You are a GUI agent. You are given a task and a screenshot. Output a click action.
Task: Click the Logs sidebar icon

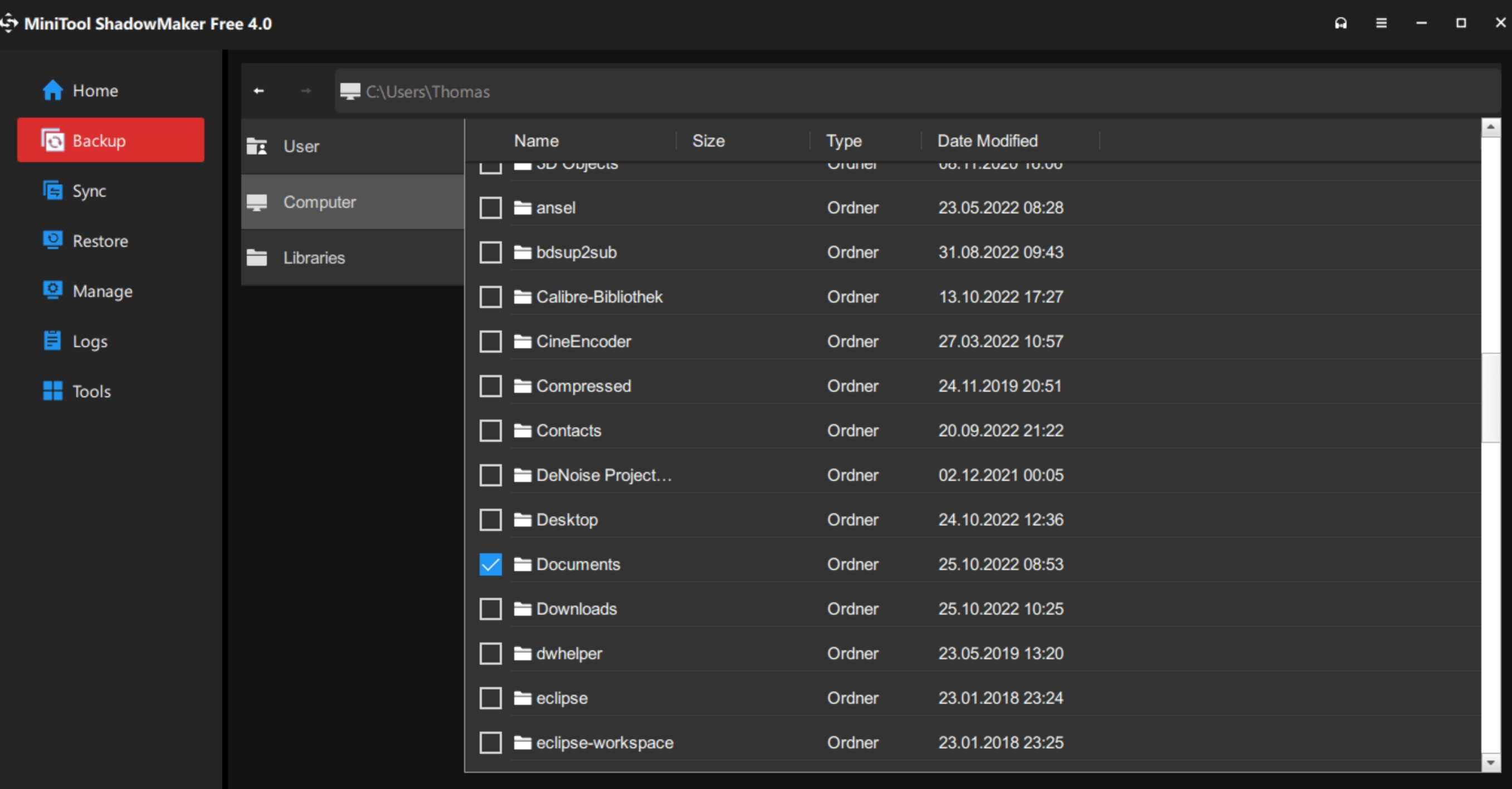52,340
